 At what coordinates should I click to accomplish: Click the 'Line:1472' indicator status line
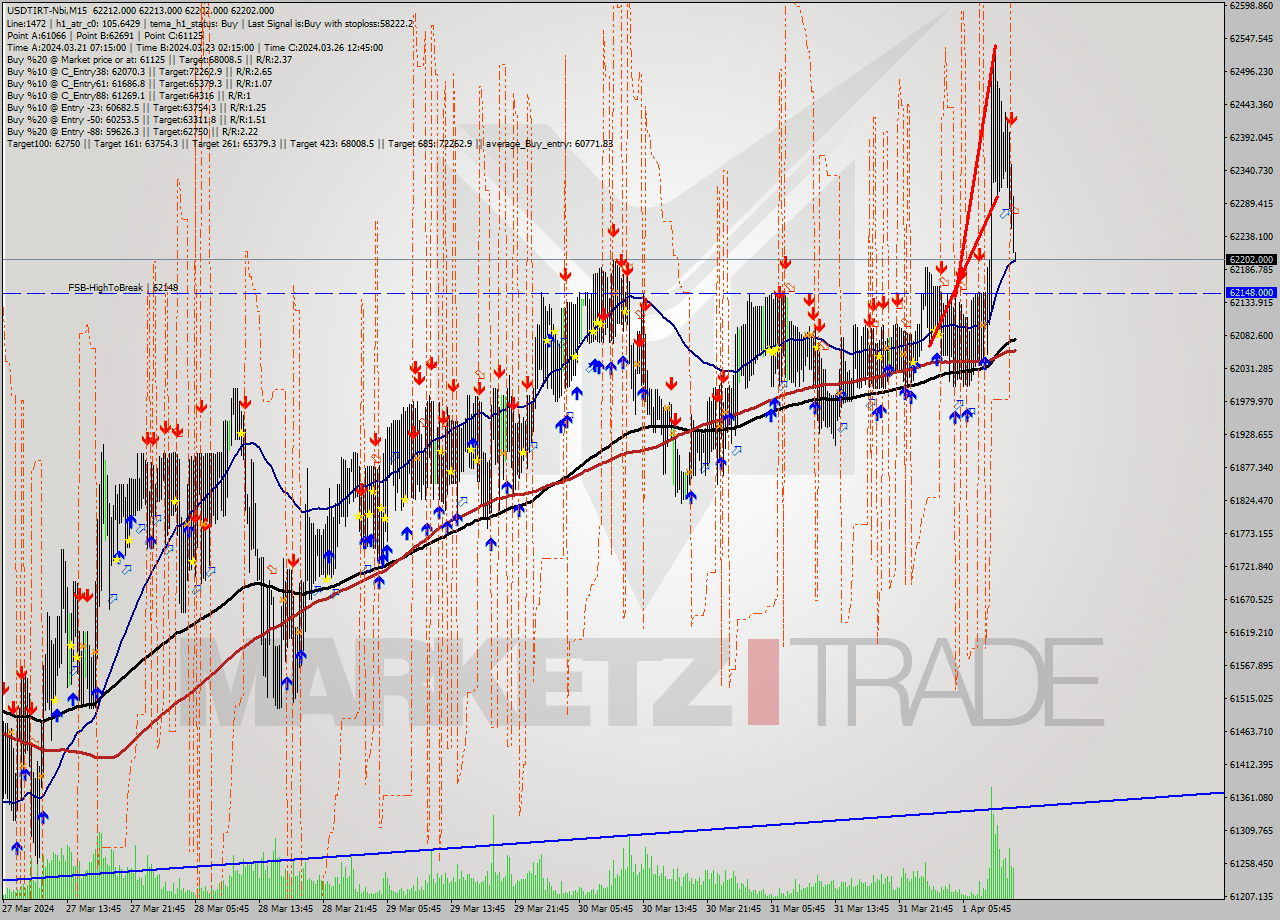pyautogui.click(x=209, y=23)
